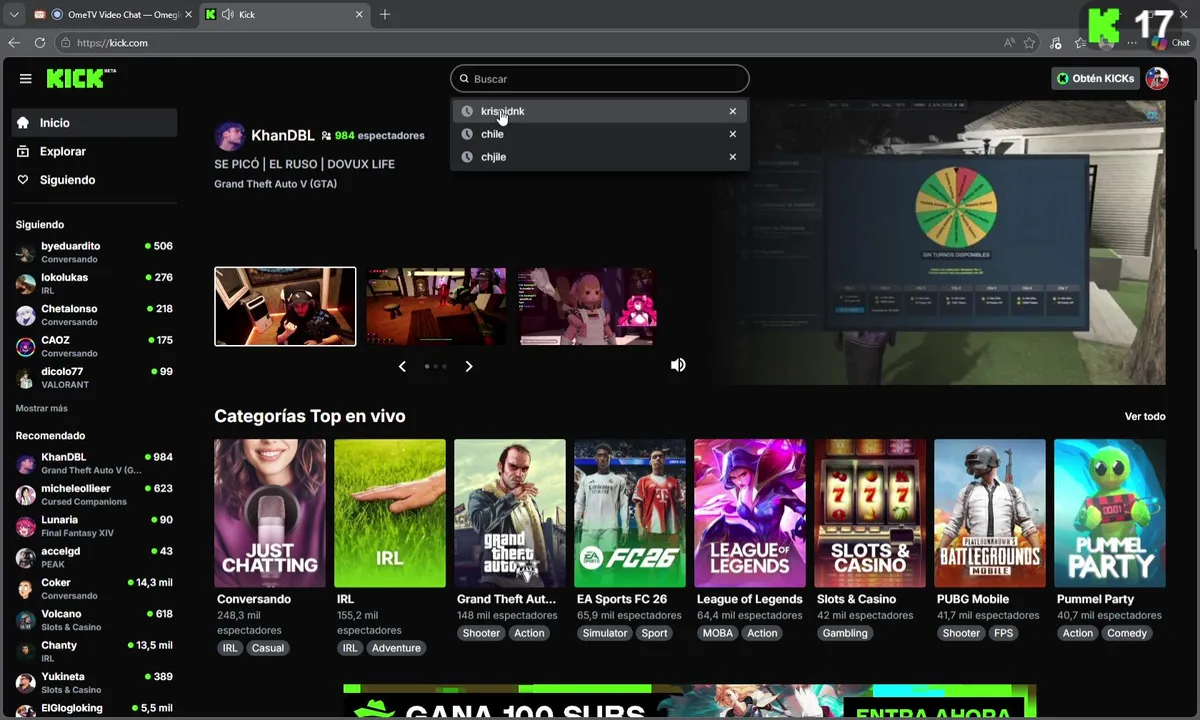Screen dimensions: 1200x720
Task: Open byeduardito in following list
Action: pyautogui.click(x=94, y=252)
